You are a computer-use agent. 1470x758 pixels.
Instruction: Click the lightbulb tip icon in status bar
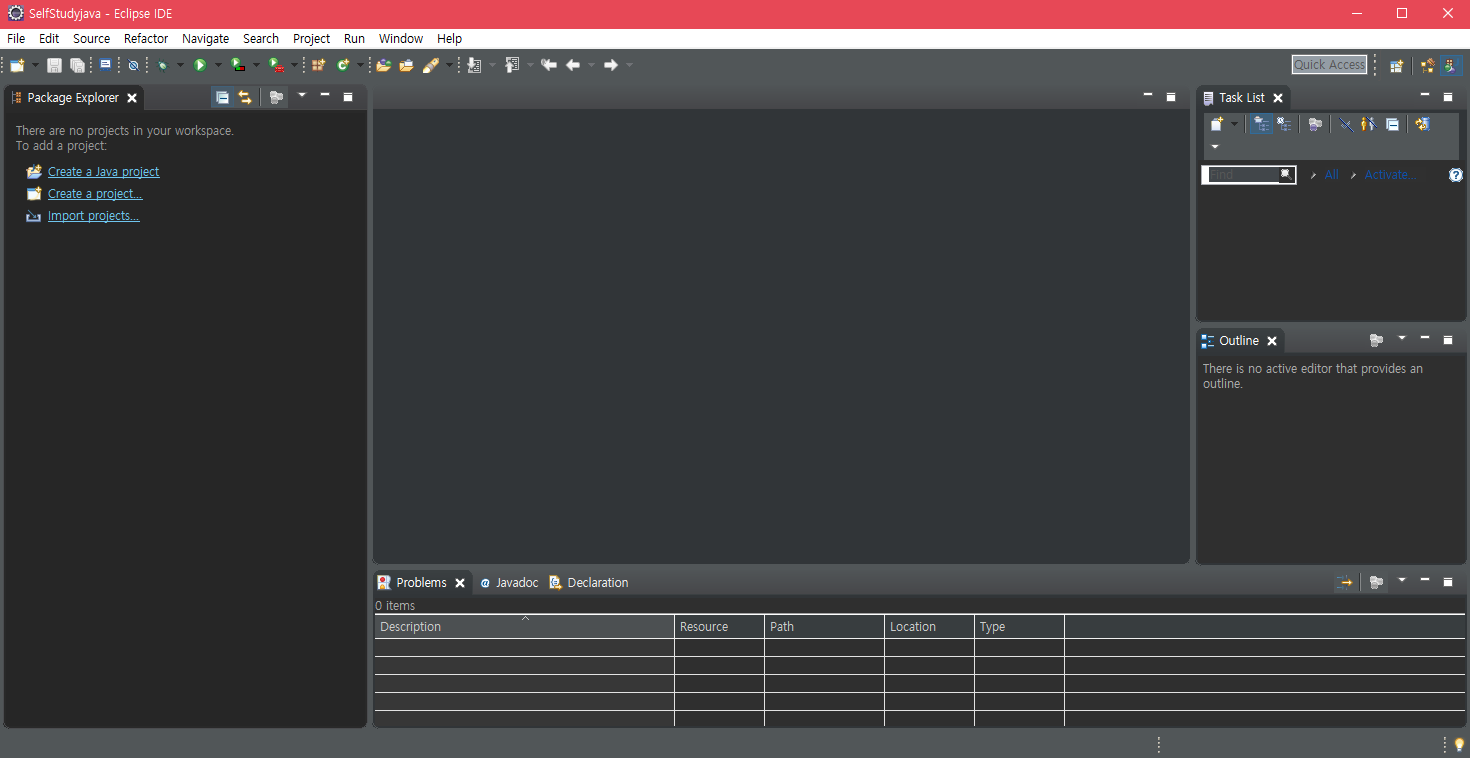[x=1459, y=744]
